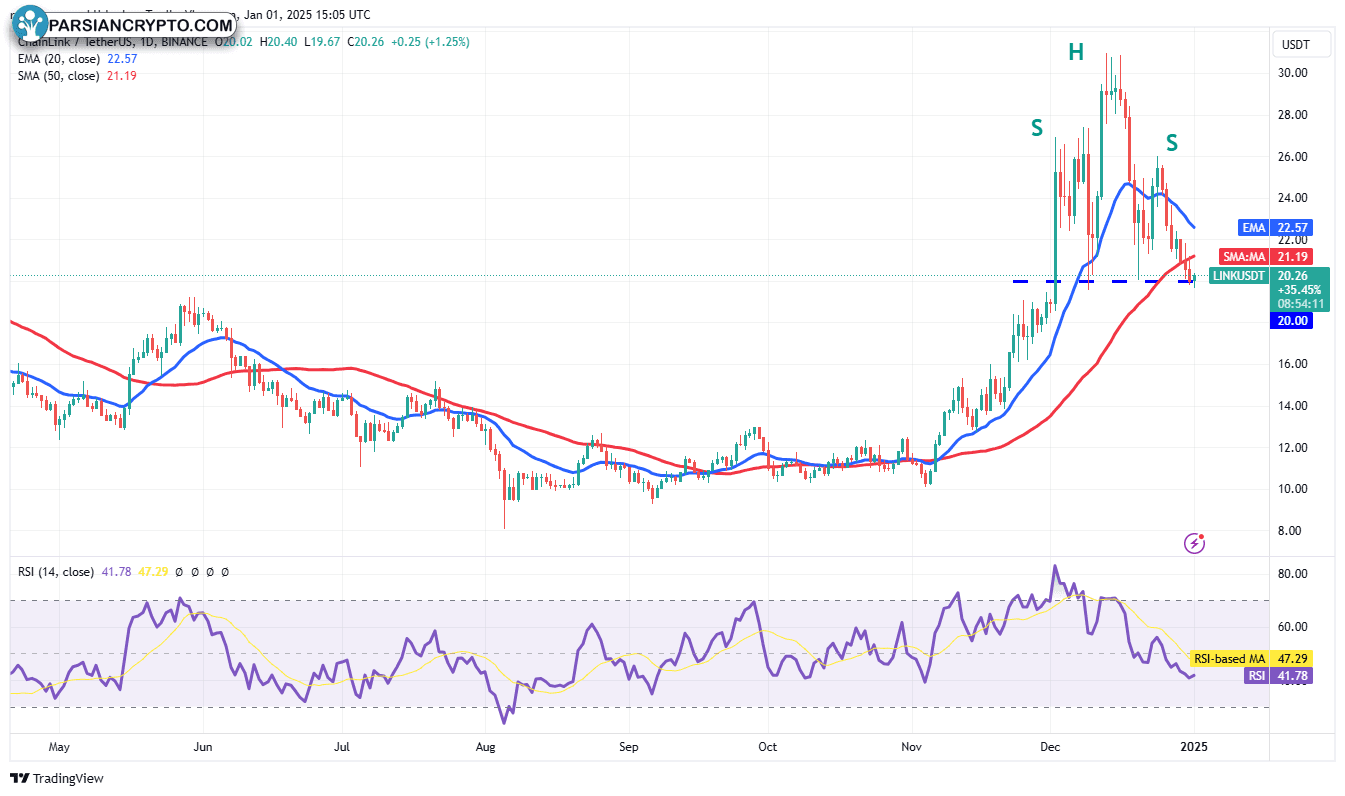Click the Jun label on the time axis
The image size is (1345, 796).
click(x=203, y=746)
